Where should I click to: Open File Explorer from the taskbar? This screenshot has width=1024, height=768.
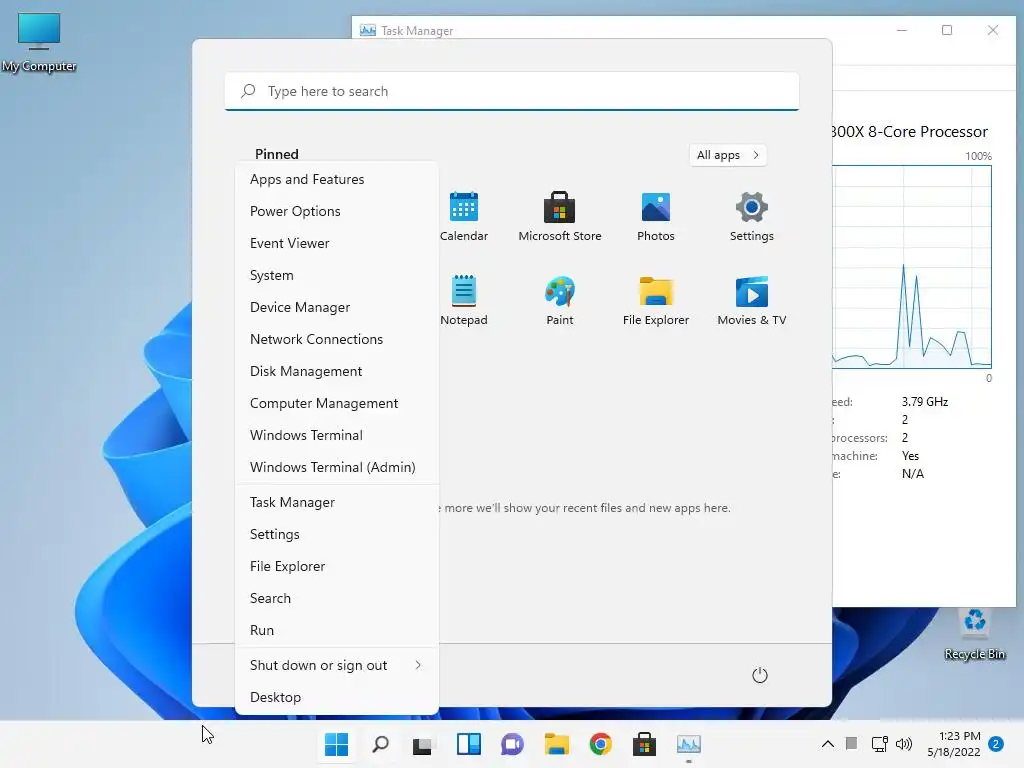[x=556, y=744]
